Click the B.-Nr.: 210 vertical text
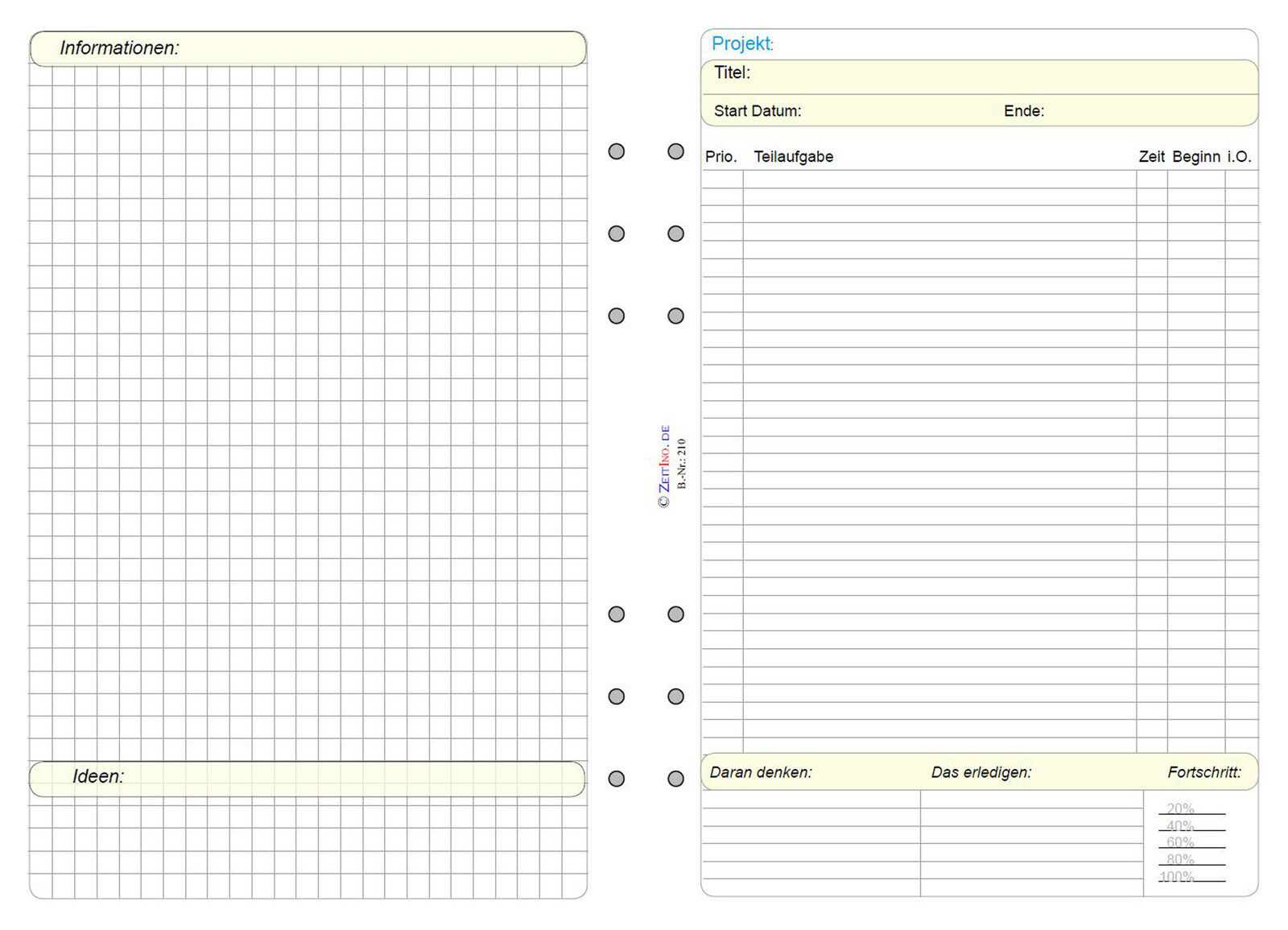This screenshot has width=1288, height=930. pyautogui.click(x=682, y=464)
